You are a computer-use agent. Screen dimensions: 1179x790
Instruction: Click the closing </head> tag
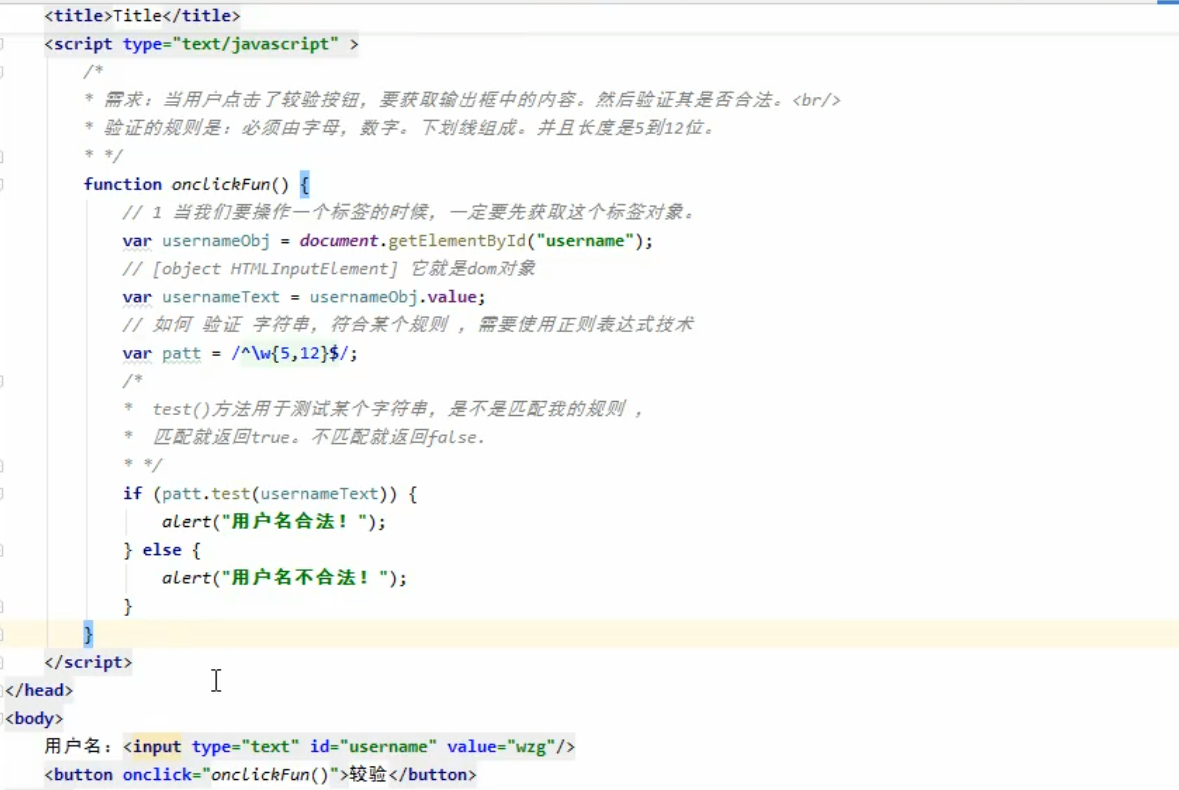39,690
